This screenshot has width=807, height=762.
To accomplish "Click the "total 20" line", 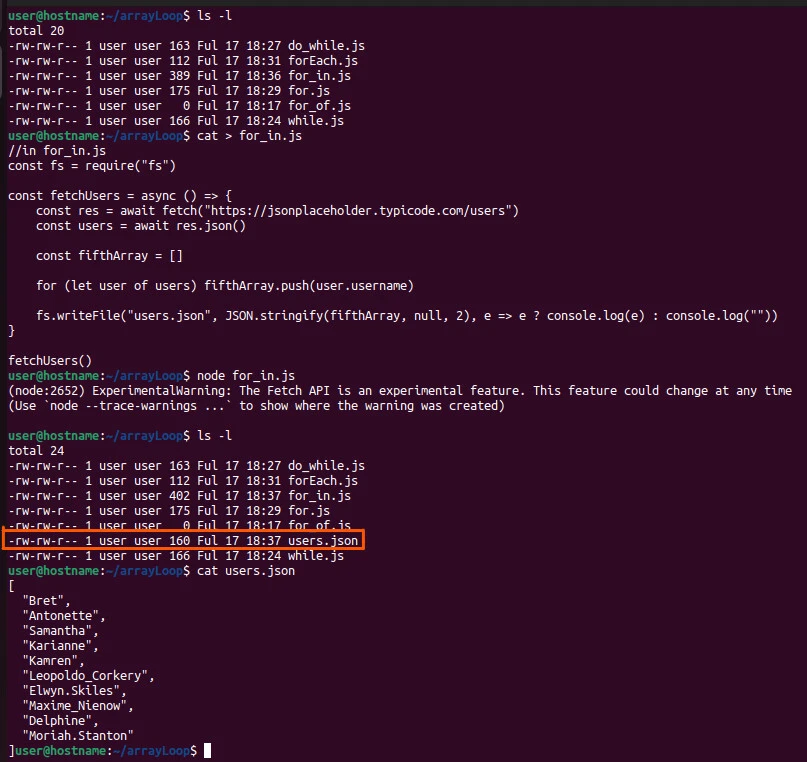I will pos(37,31).
